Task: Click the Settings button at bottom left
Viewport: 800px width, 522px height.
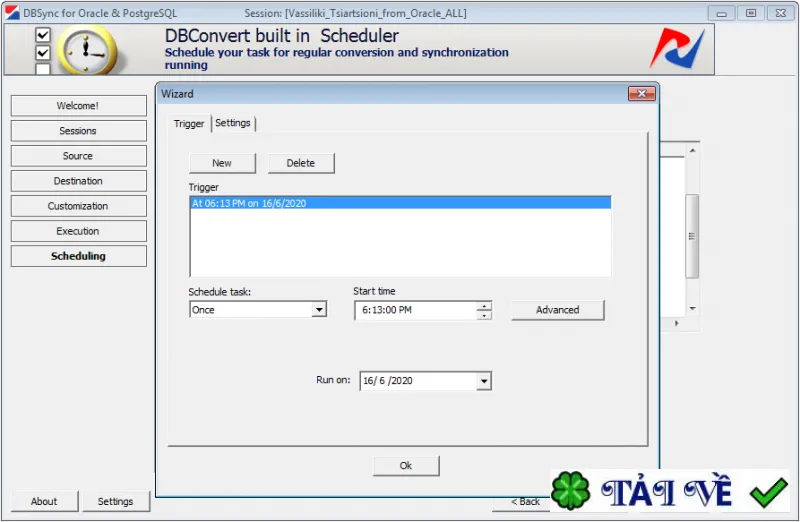Action: pyautogui.click(x=116, y=501)
